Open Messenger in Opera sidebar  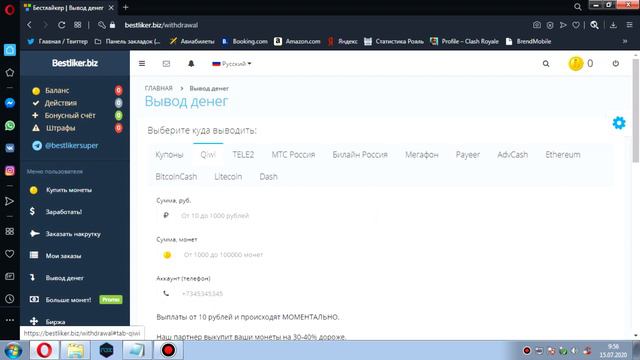[x=10, y=103]
